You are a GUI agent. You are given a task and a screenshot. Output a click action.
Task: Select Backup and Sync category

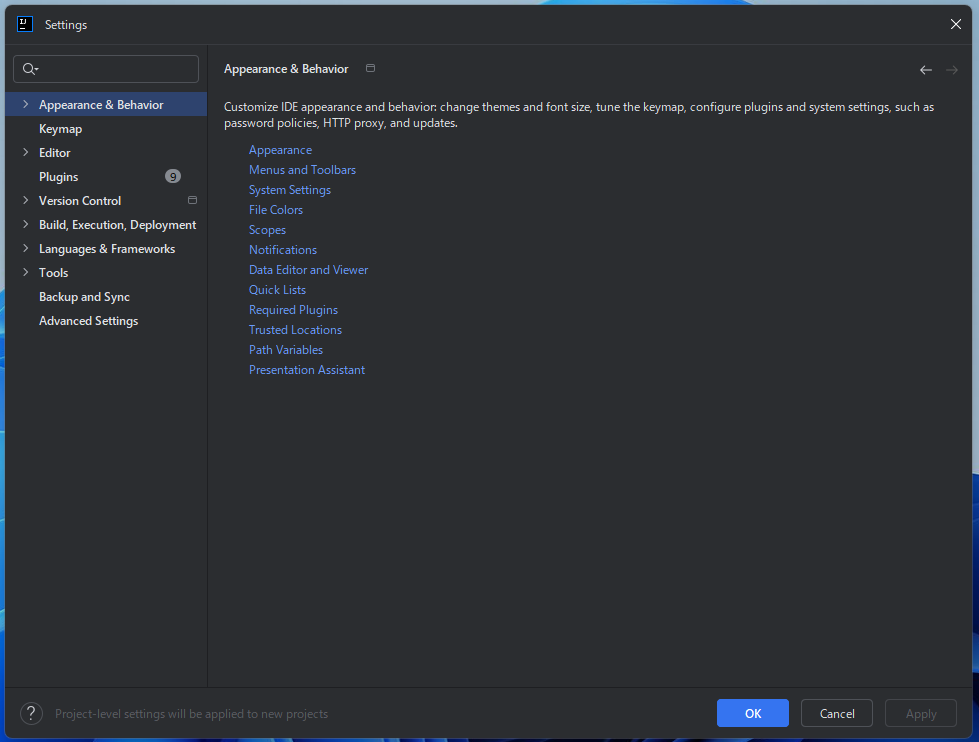coord(84,297)
